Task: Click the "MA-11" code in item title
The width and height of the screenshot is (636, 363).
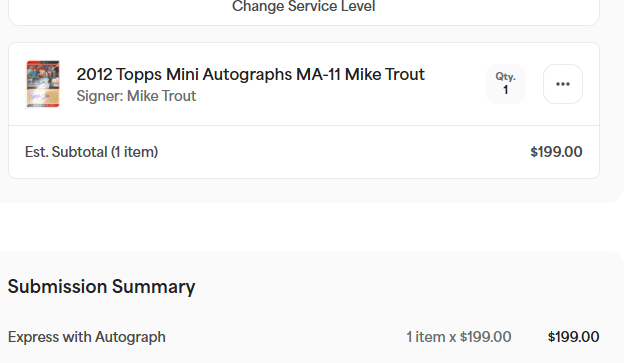Action: 318,75
